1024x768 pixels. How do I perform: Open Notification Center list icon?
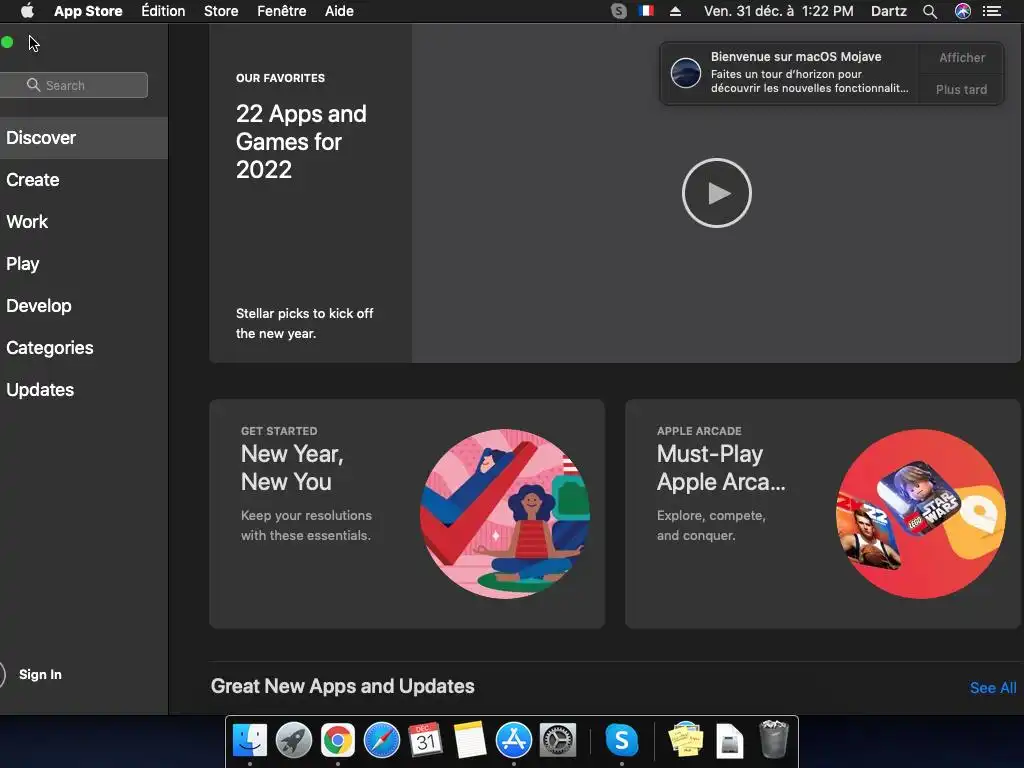(x=992, y=11)
